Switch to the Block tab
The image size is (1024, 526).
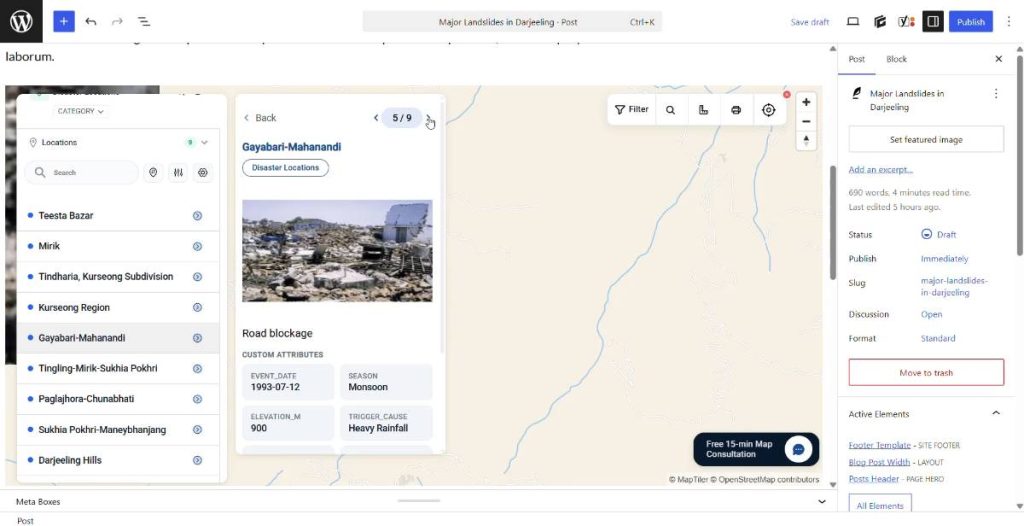(x=896, y=59)
